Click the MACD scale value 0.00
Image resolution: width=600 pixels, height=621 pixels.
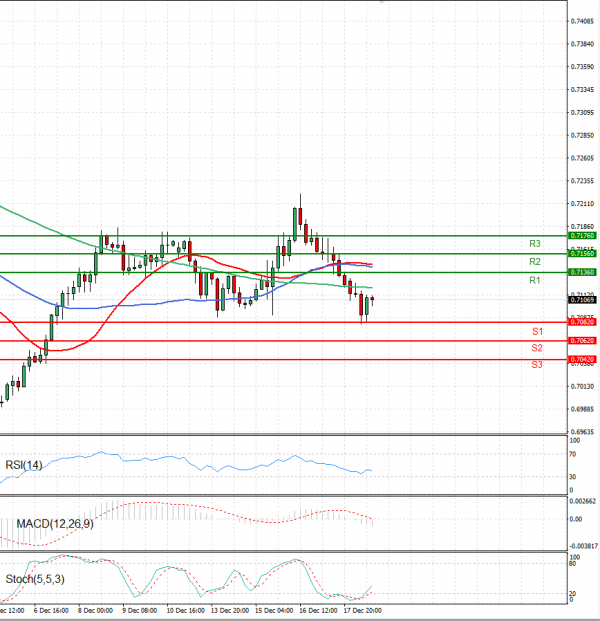[576, 519]
